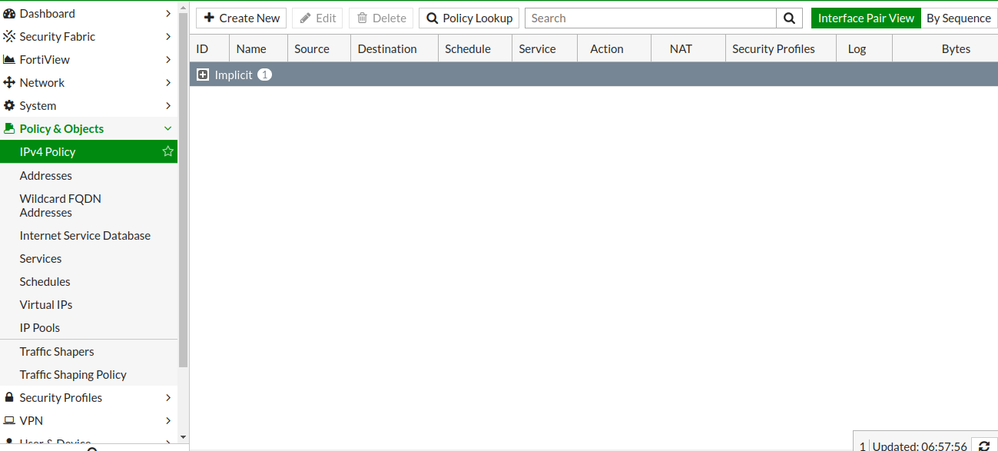Click the ID column header
The image size is (998, 451).
(209, 49)
